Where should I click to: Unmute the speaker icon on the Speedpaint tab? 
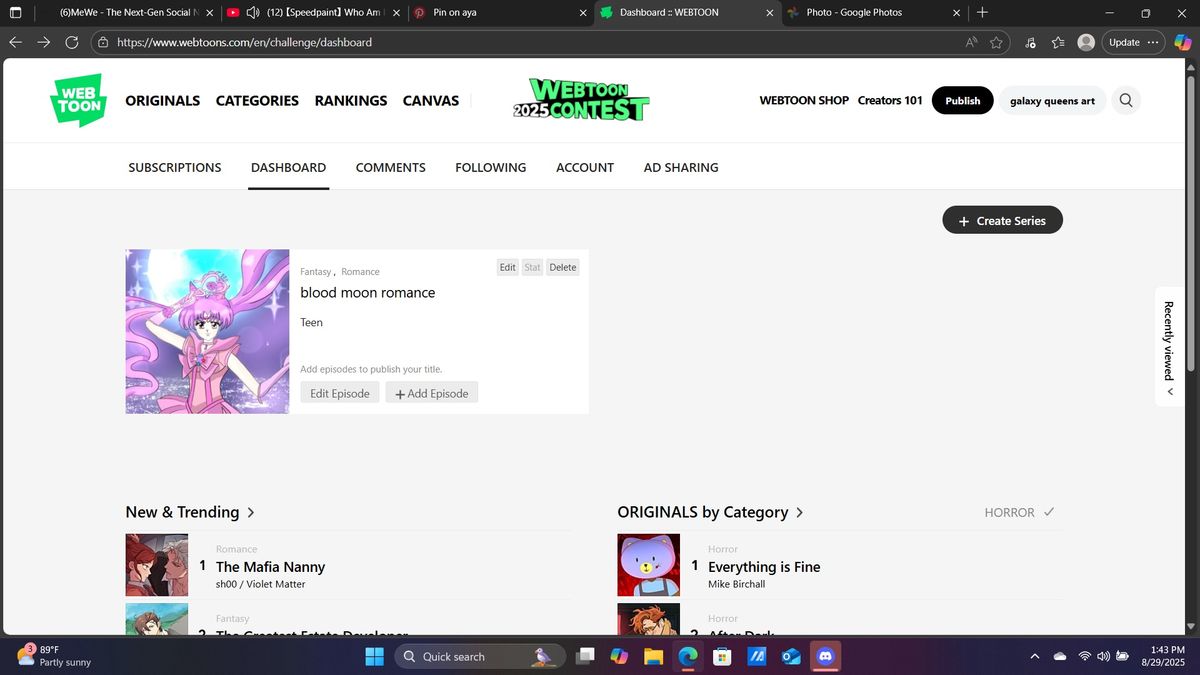click(252, 13)
